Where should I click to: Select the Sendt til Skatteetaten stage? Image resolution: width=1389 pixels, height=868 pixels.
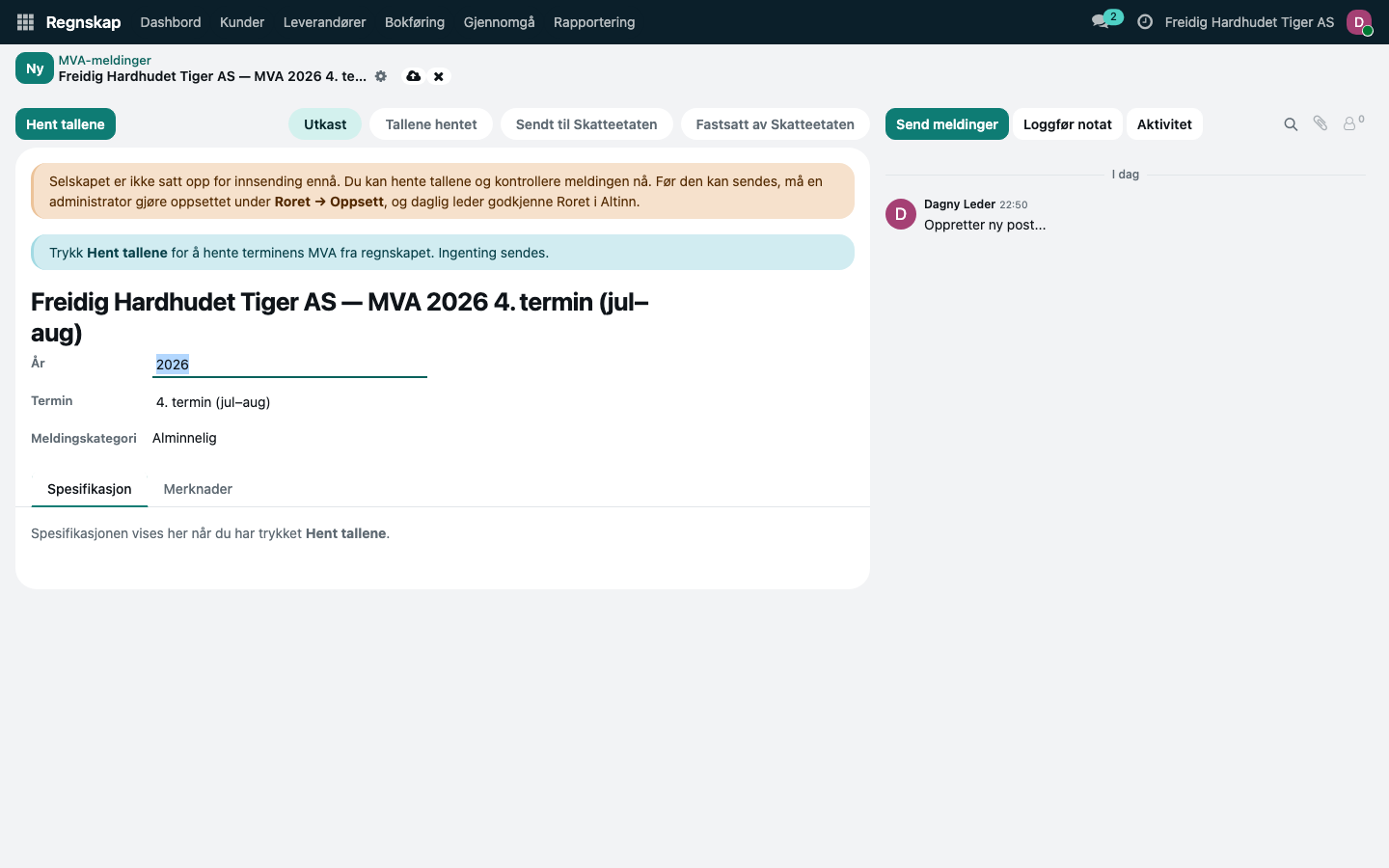(586, 124)
